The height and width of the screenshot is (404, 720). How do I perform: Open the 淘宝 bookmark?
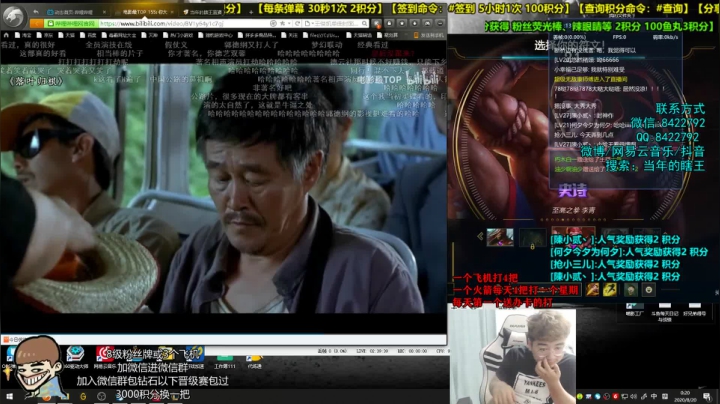click(23, 35)
